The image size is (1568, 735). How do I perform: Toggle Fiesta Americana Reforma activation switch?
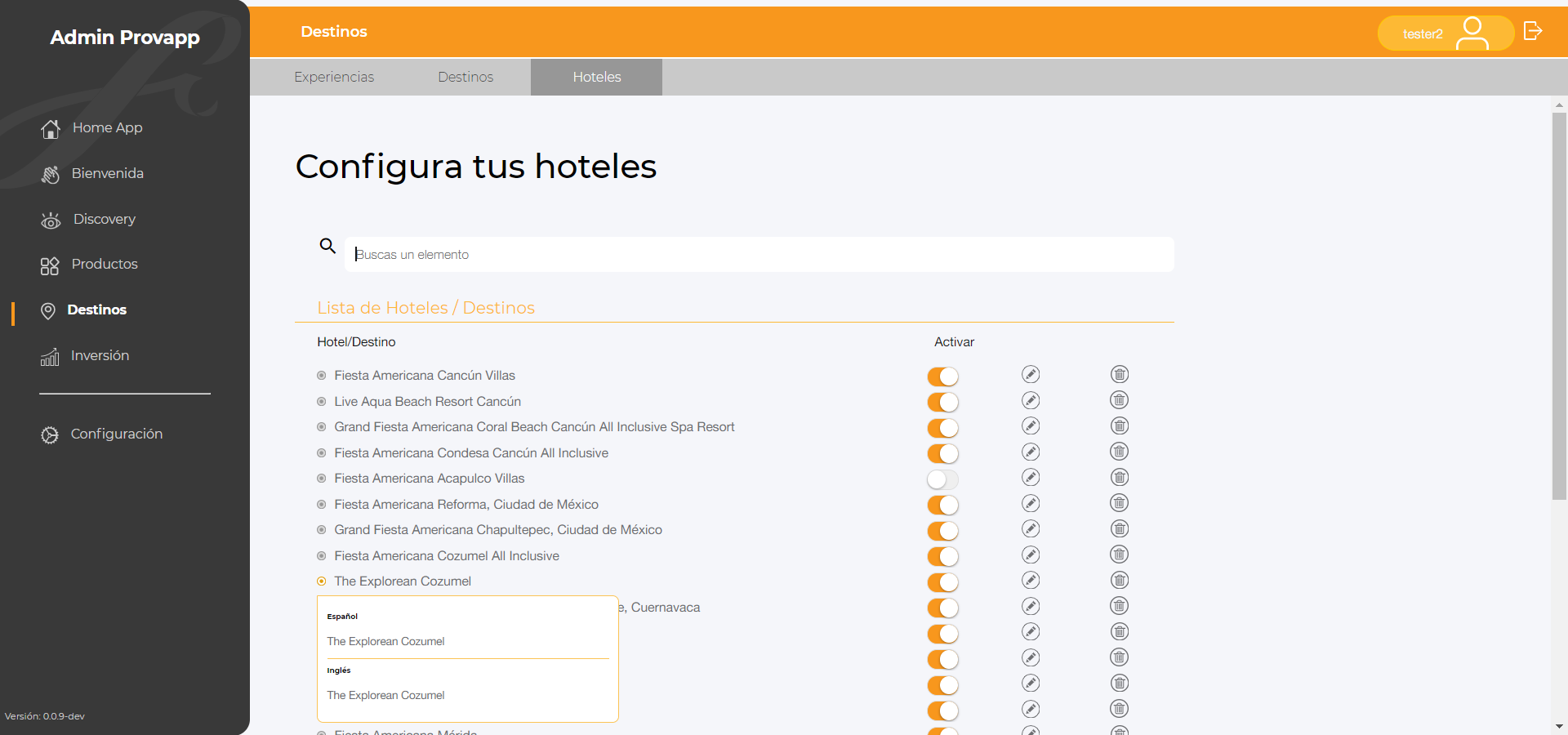[x=942, y=506]
